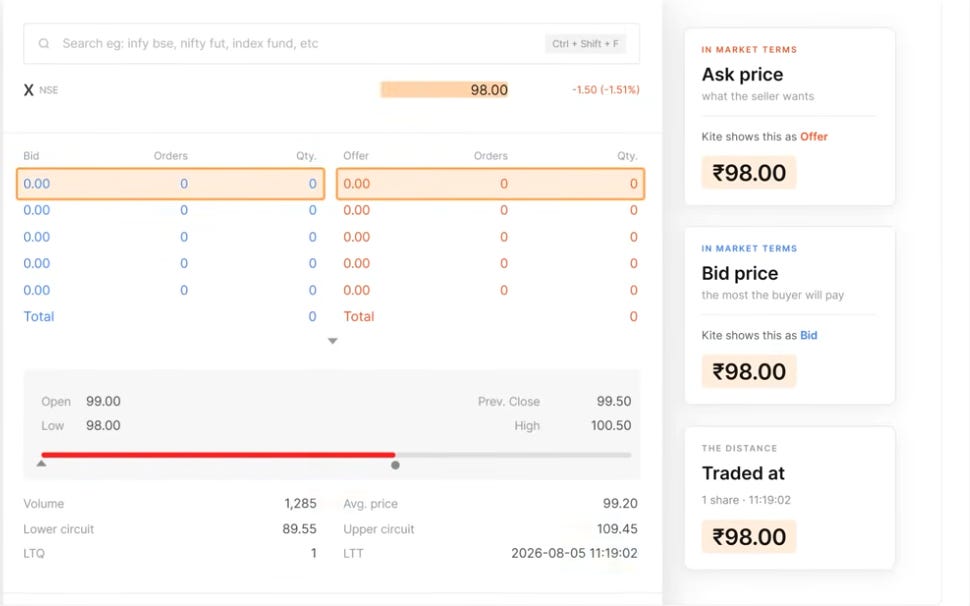Click the search magnifier icon
The image size is (970, 606).
click(x=44, y=43)
